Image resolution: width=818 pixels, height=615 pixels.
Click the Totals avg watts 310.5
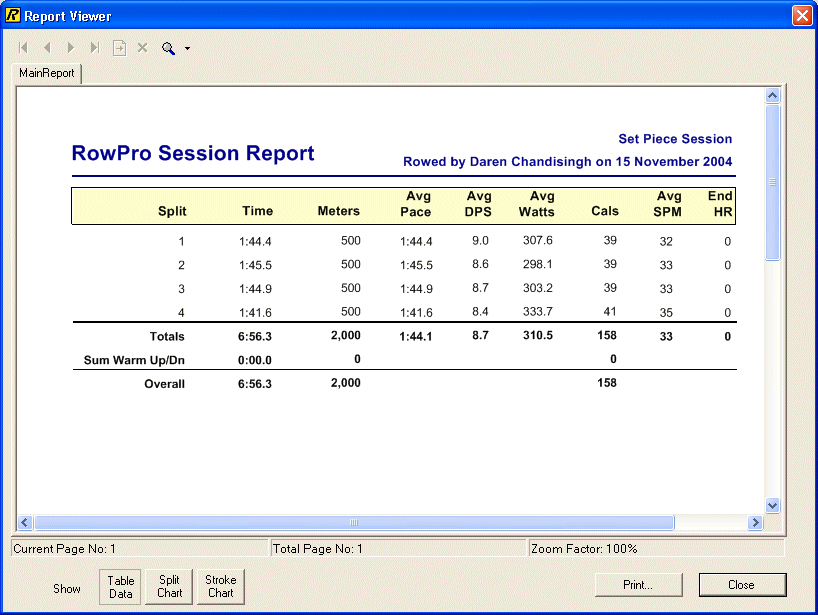point(538,335)
